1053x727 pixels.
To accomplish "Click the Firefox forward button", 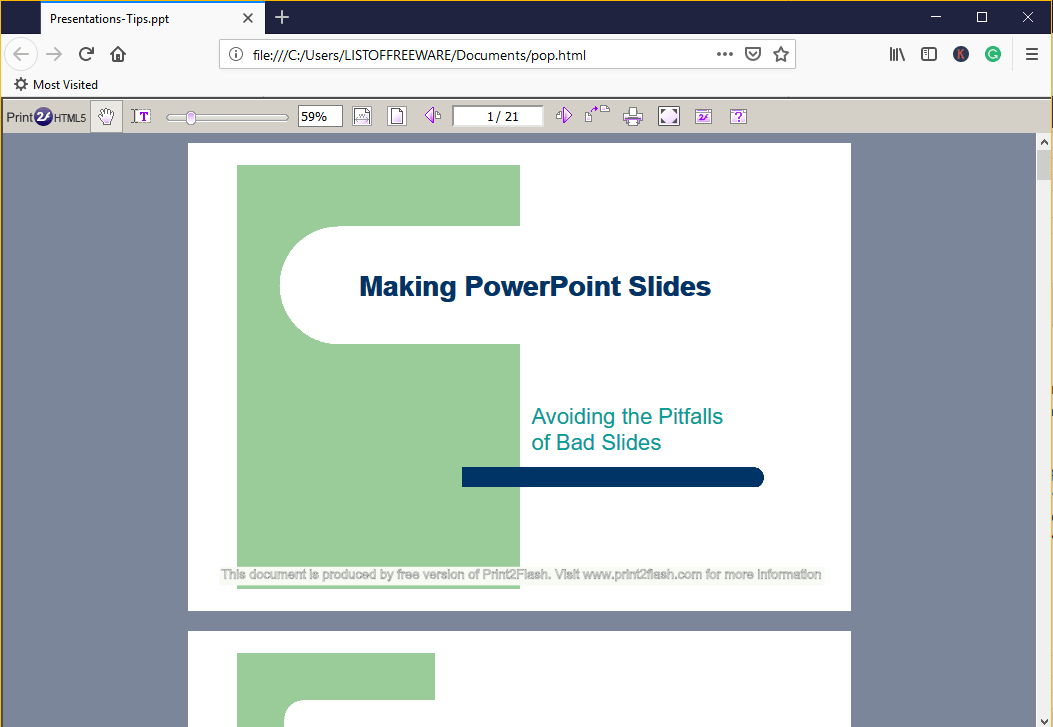I will 54,54.
